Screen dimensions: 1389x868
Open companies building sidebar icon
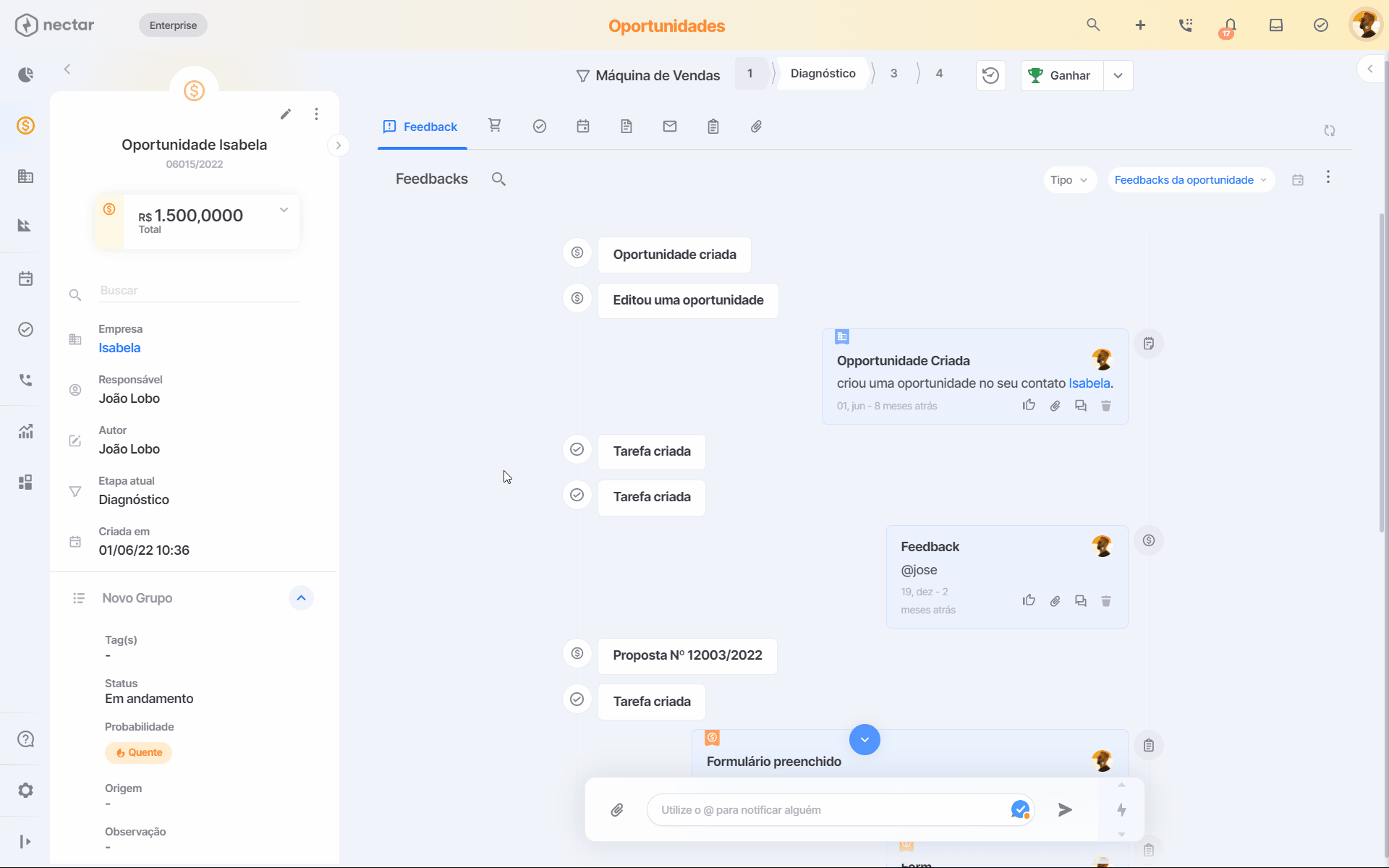tap(25, 176)
